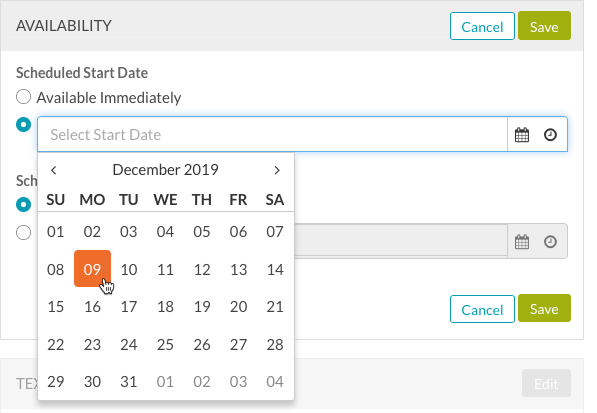Pick the greyed January 04 date
The height and width of the screenshot is (413, 597).
(275, 381)
